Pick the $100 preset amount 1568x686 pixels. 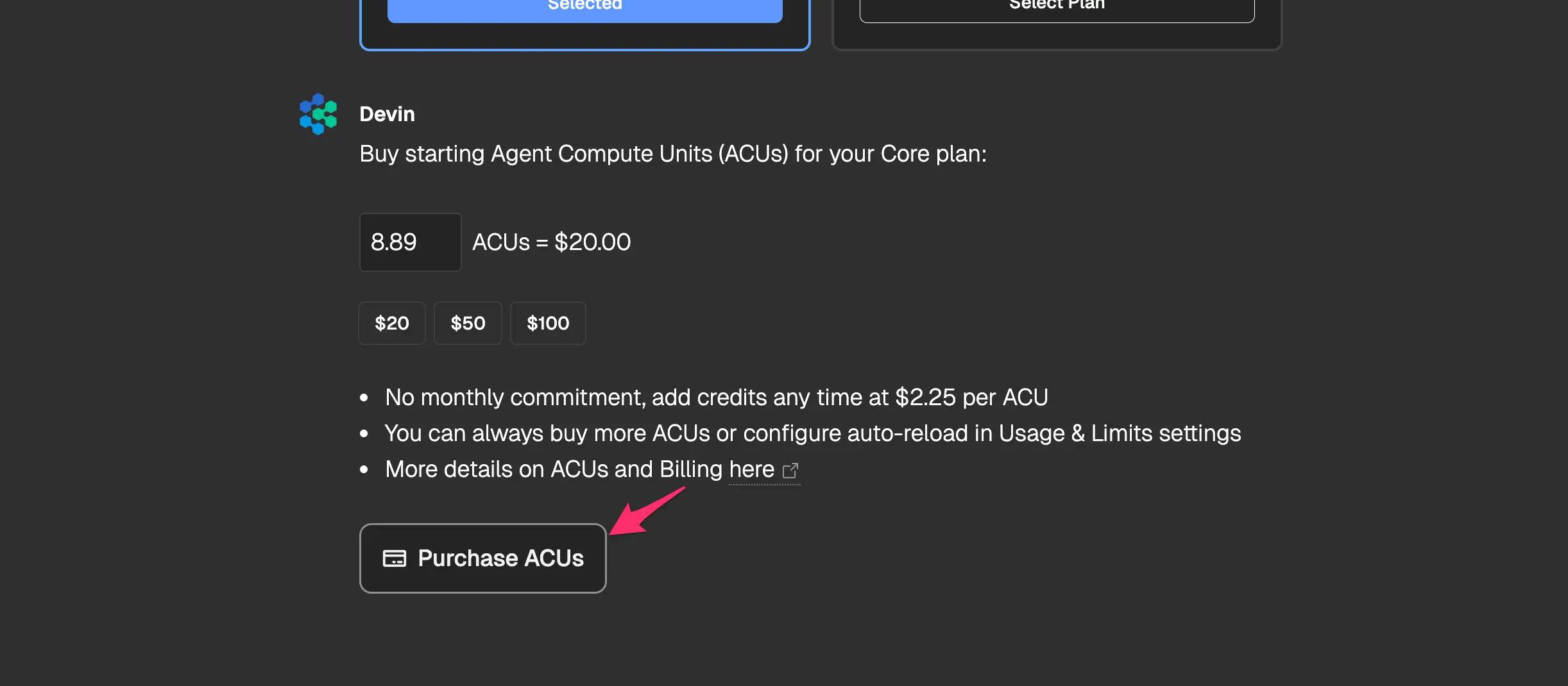(x=548, y=323)
